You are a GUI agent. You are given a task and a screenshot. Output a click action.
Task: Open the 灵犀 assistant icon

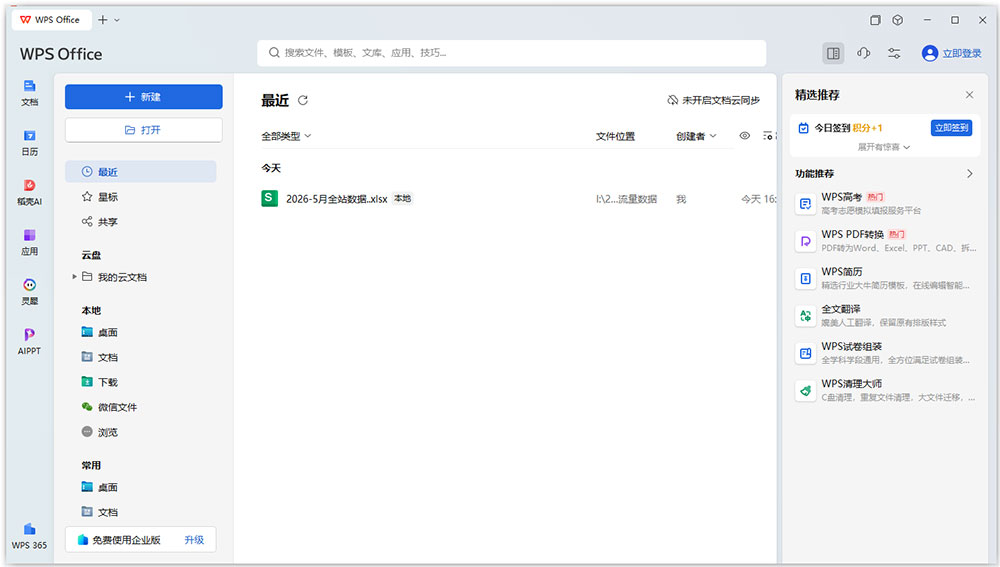(x=29, y=291)
